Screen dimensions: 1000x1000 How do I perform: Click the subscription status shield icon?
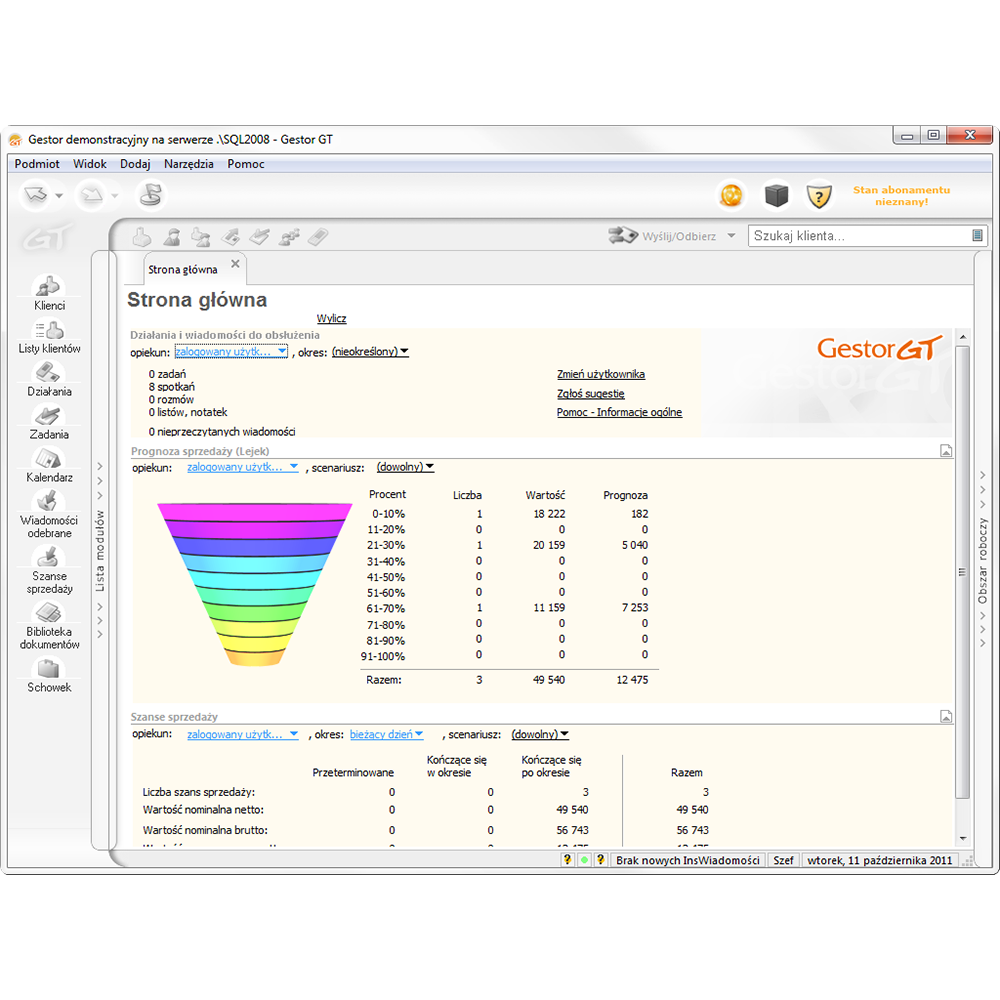[x=819, y=196]
